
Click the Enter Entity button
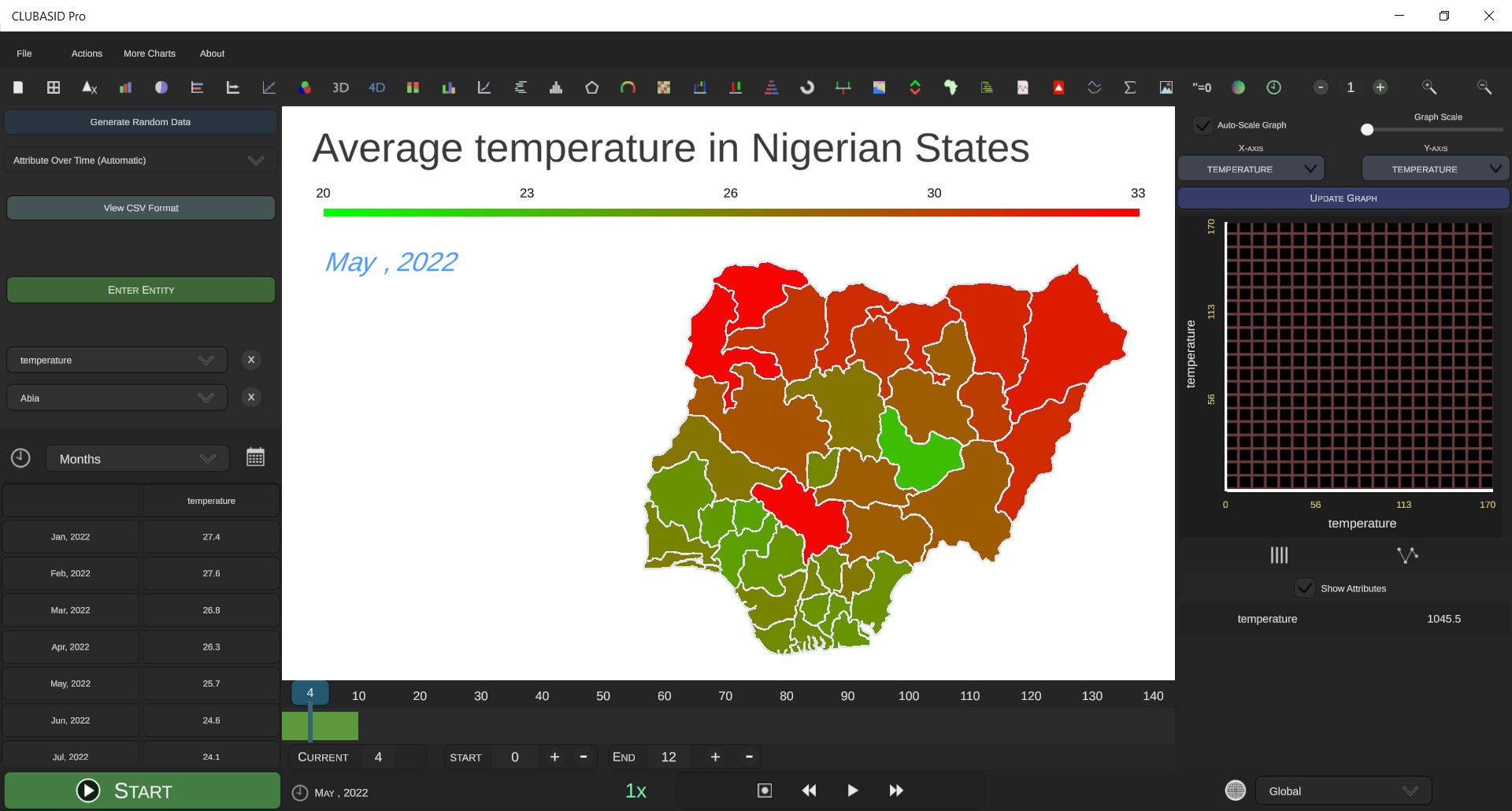click(141, 290)
